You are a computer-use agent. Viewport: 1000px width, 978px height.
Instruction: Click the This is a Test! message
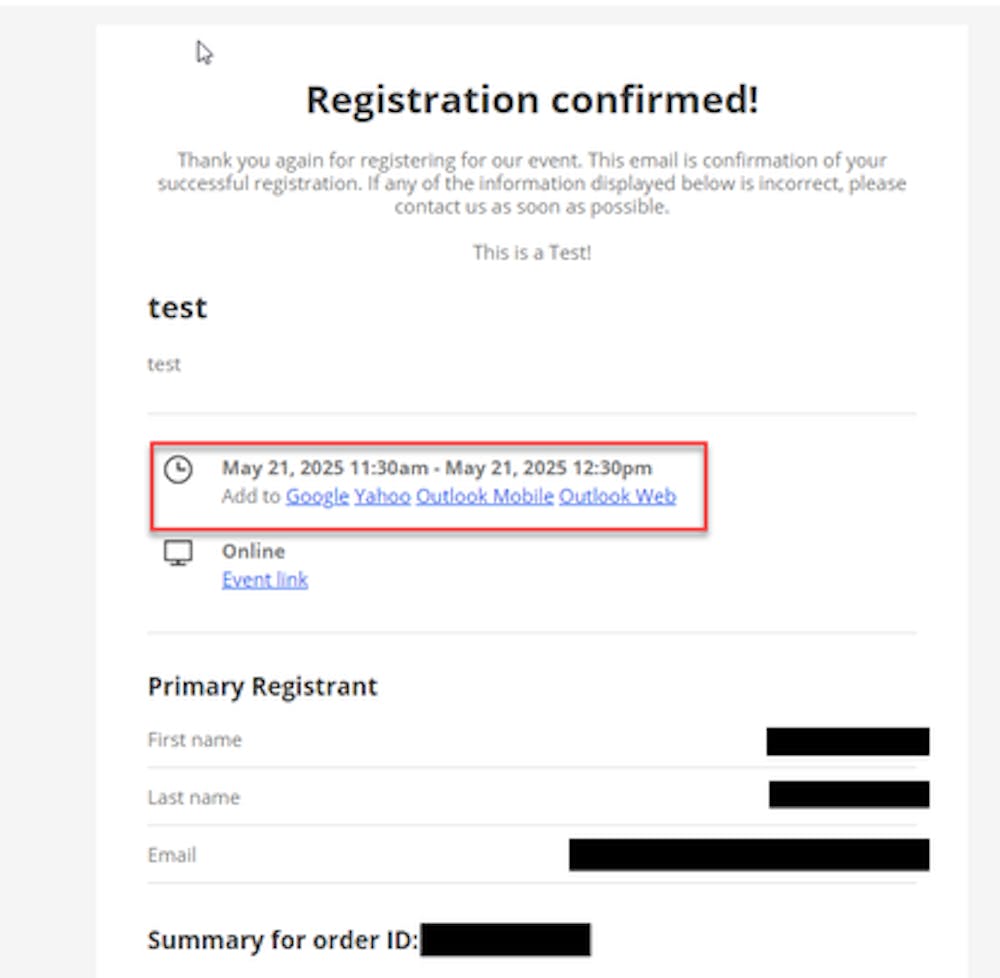(x=532, y=253)
